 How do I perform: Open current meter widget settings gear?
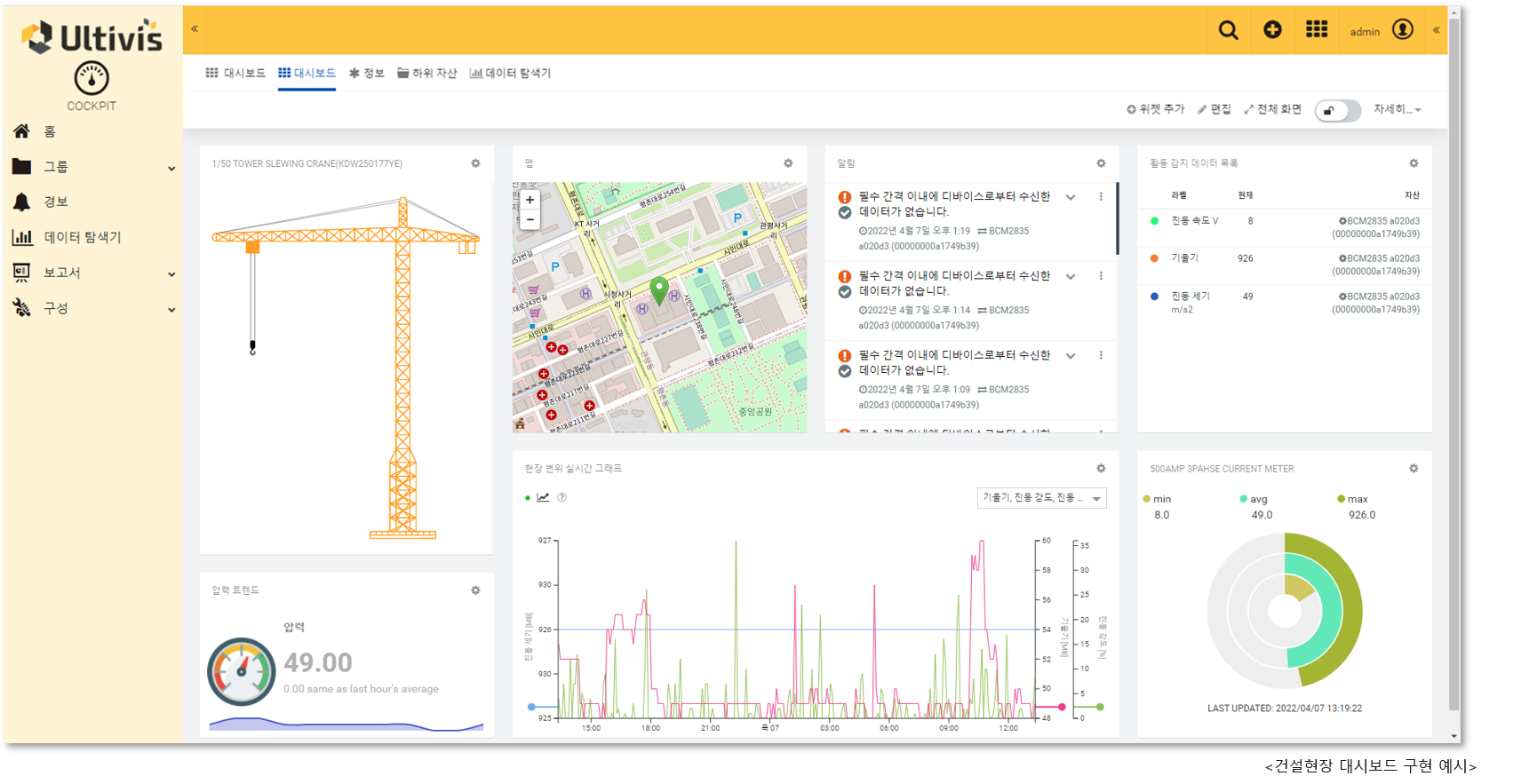tap(1413, 469)
